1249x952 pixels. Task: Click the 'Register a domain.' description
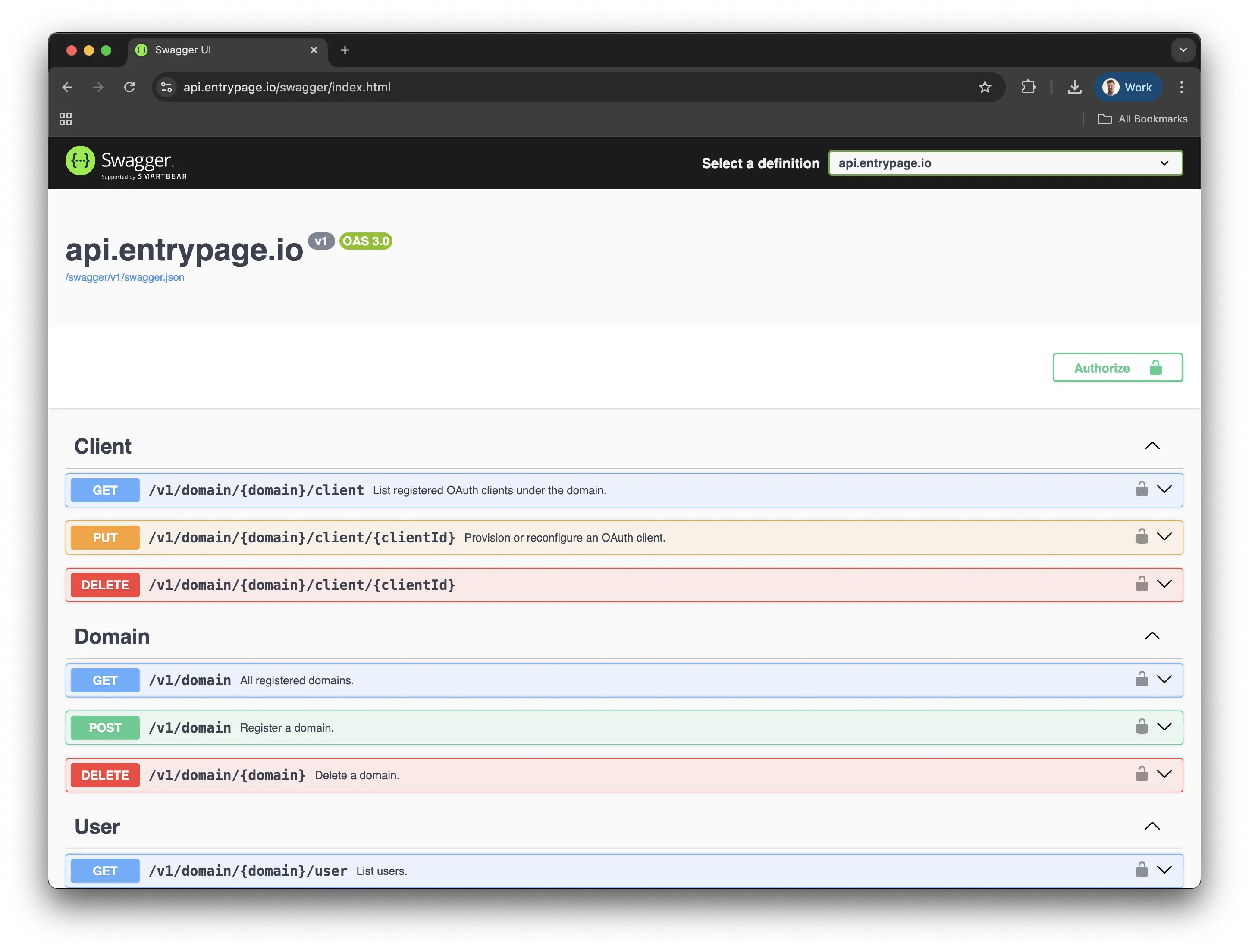(287, 728)
